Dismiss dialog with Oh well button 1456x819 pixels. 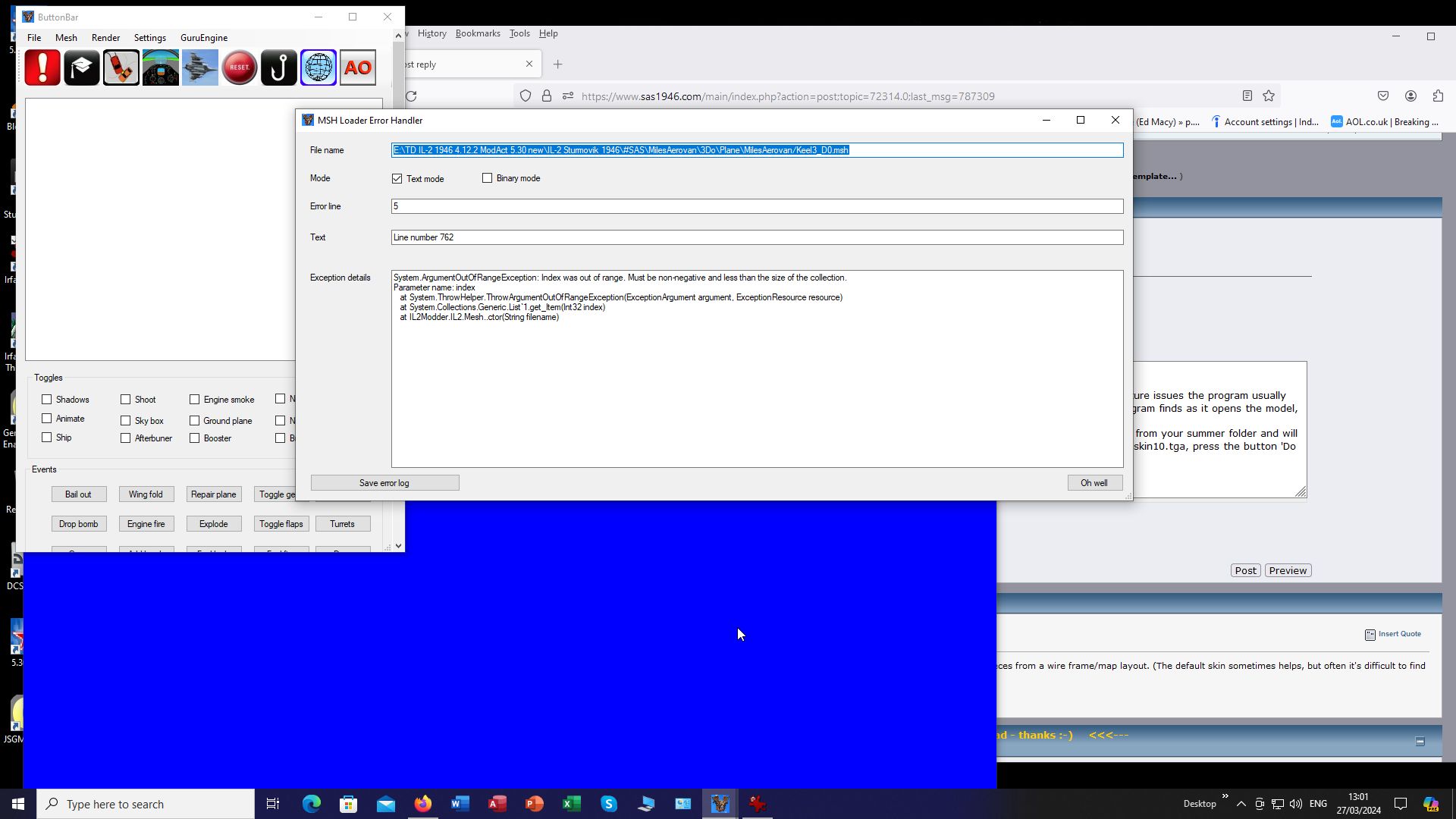point(1094,483)
